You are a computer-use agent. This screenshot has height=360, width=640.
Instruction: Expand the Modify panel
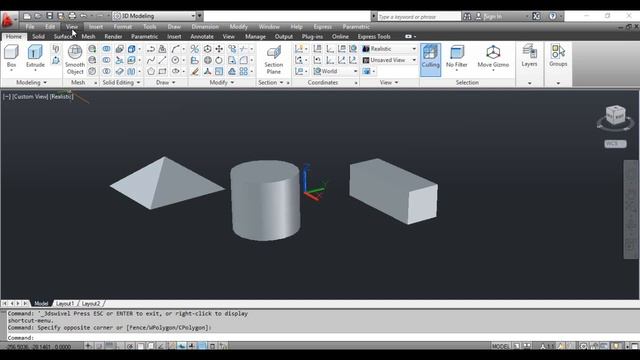(222, 82)
